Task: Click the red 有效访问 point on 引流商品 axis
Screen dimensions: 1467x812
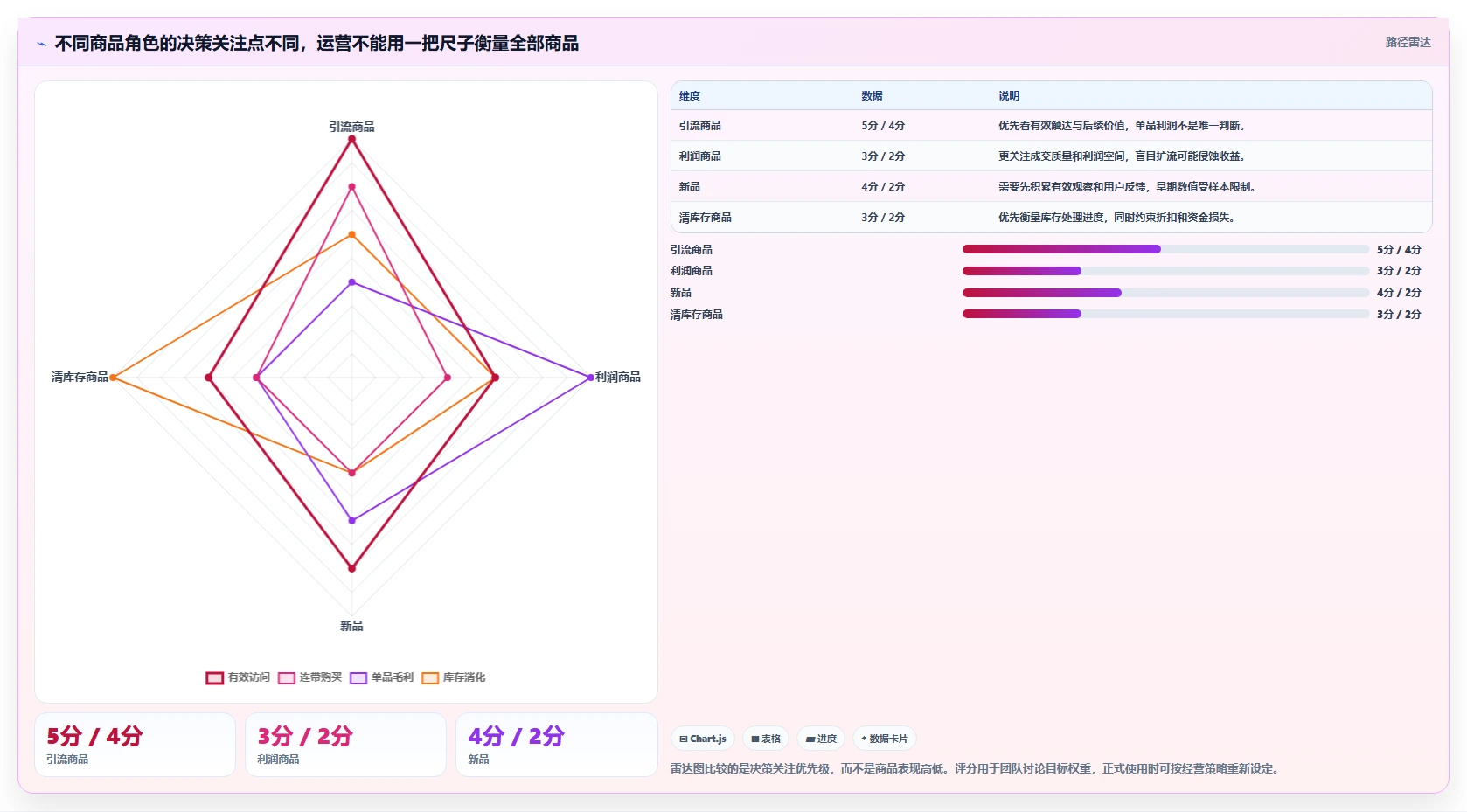Action: (352, 139)
